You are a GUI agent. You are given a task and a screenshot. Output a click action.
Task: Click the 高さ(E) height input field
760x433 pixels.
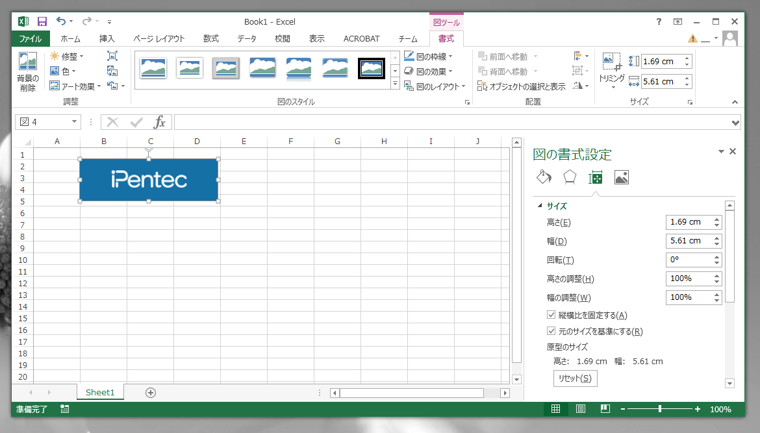[689, 222]
